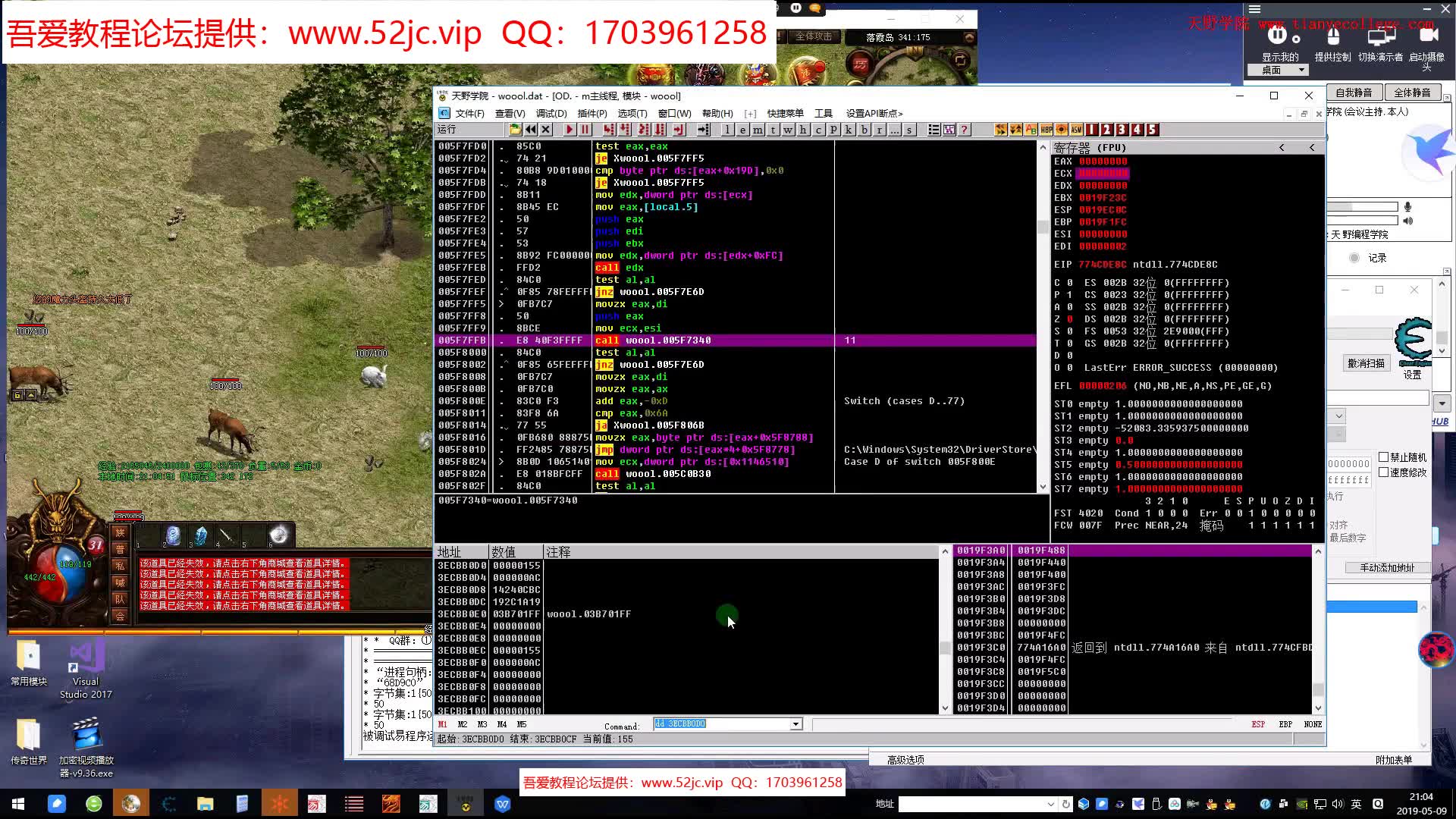
Task: Click the Step over toolbar icon
Action: pyautogui.click(x=626, y=130)
